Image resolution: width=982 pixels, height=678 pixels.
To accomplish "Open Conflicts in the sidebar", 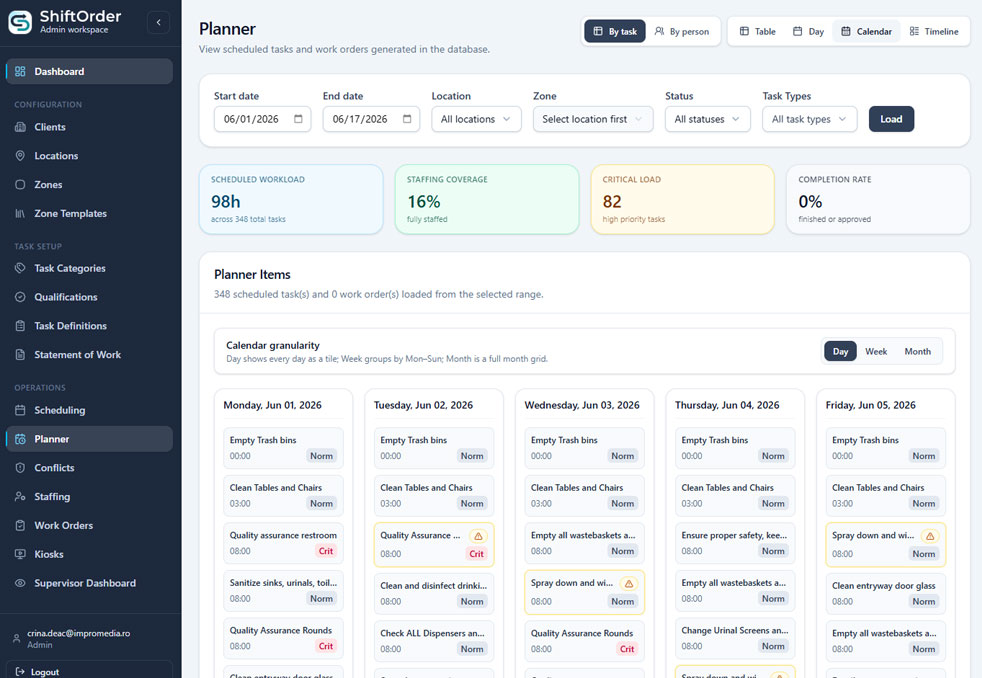I will [x=89, y=468].
